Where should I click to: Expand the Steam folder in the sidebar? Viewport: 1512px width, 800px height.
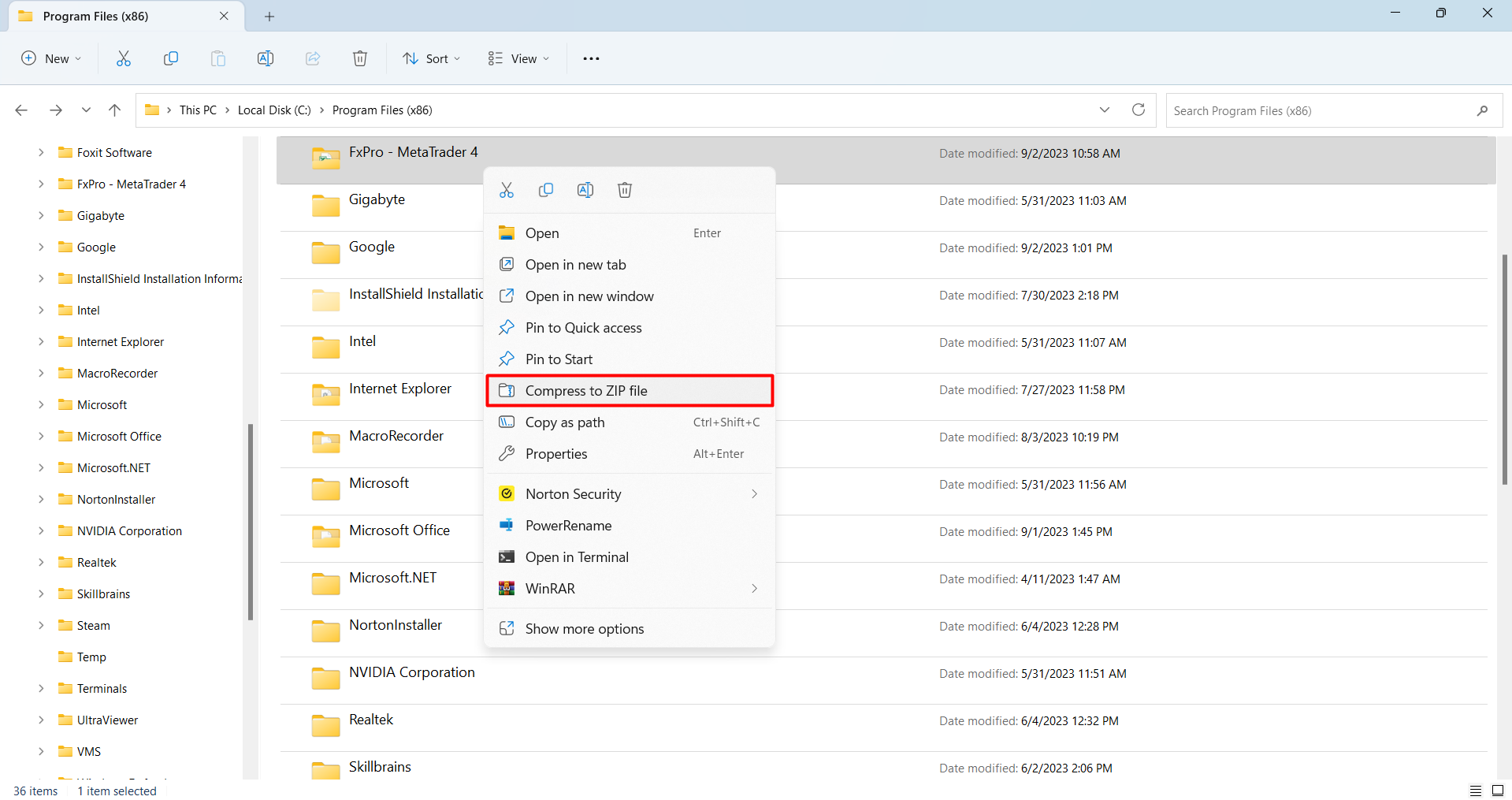41,625
